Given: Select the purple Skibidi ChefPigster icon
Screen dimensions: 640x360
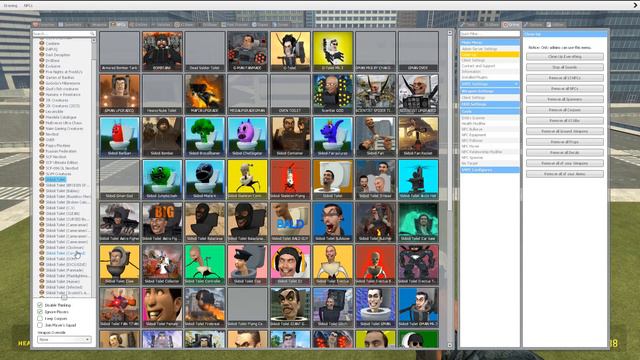Looking at the screenshot, I should (x=247, y=136).
